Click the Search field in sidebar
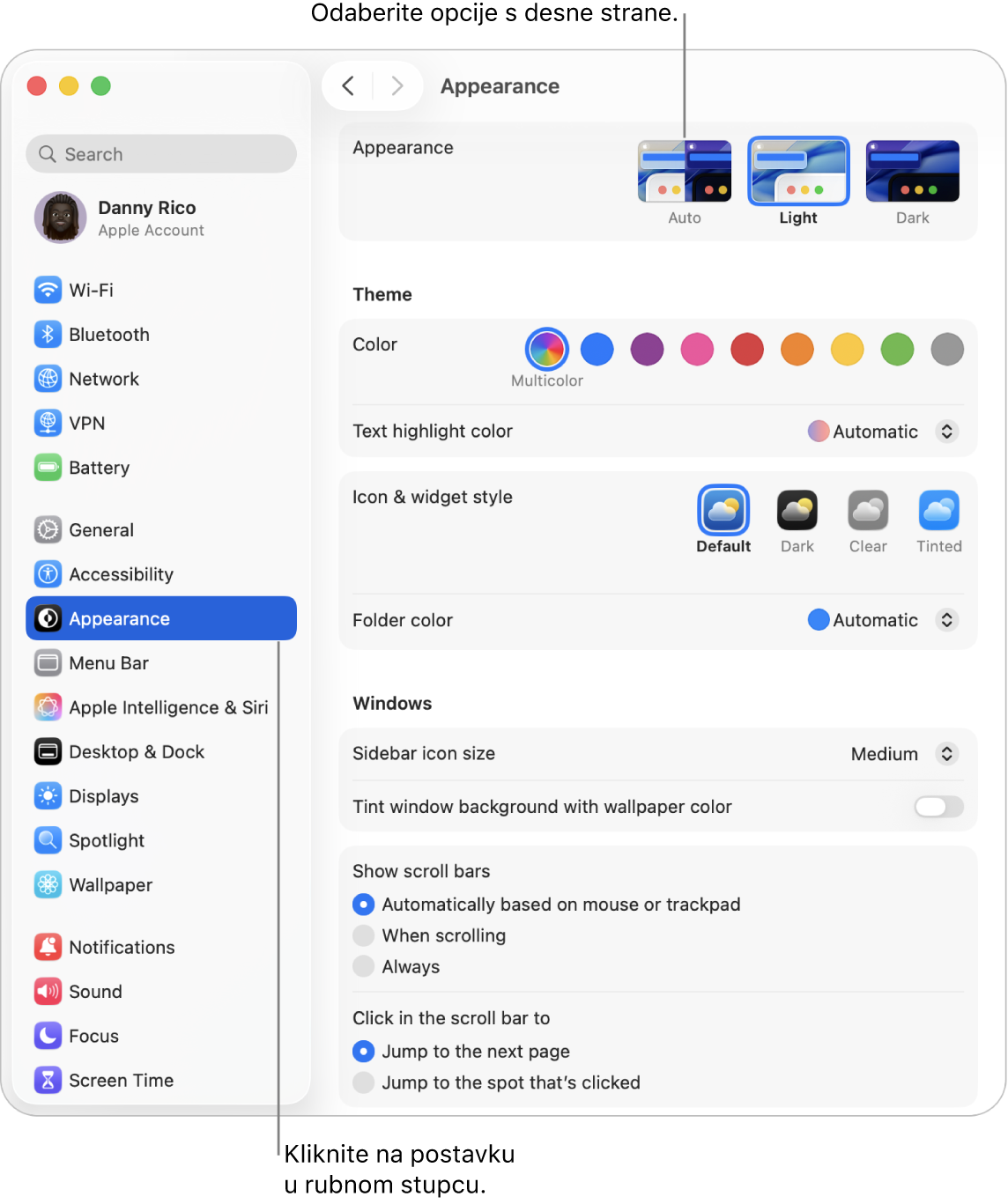Image resolution: width=1008 pixels, height=1204 pixels. click(161, 154)
